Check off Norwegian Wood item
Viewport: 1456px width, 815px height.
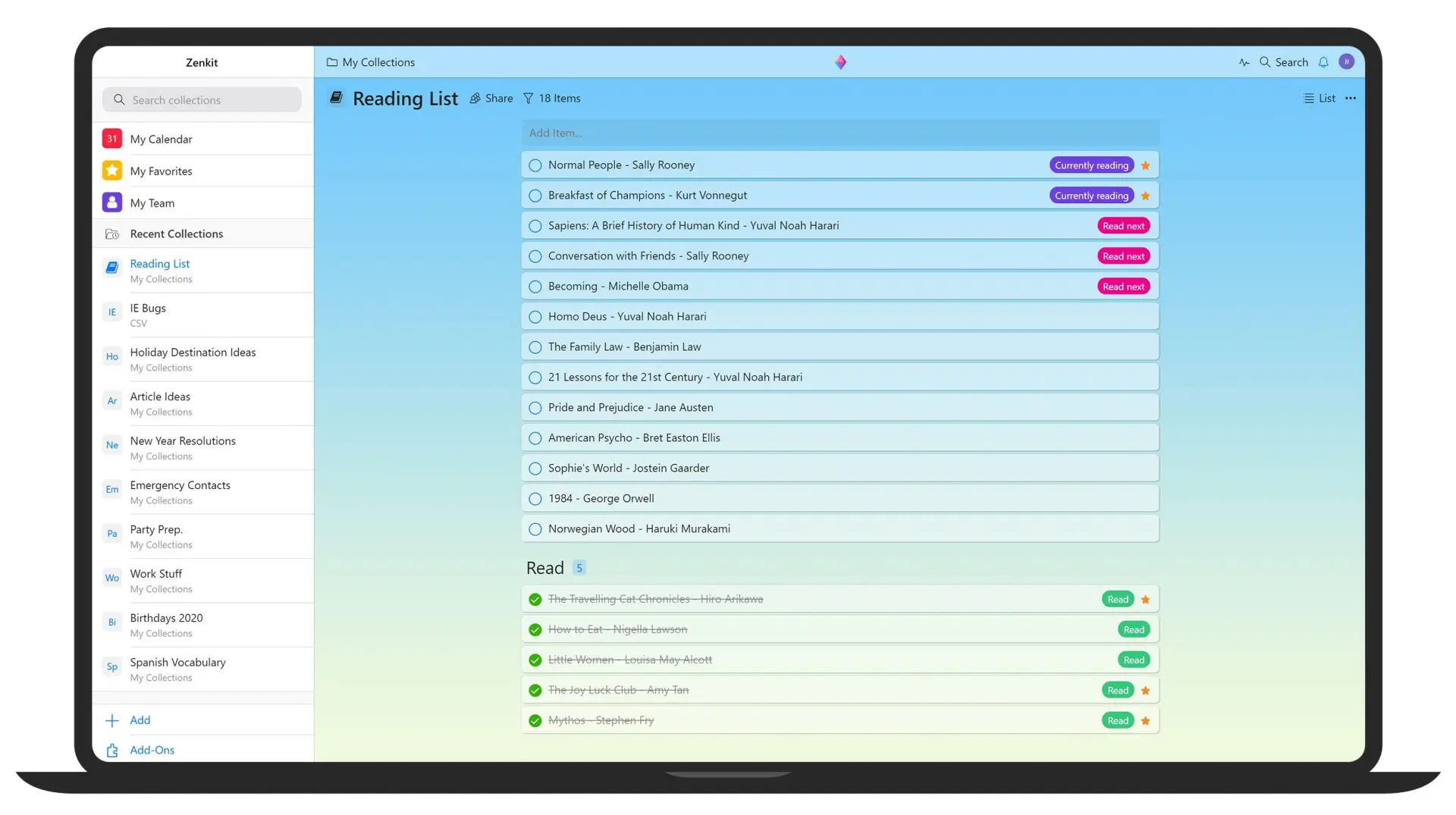(535, 529)
